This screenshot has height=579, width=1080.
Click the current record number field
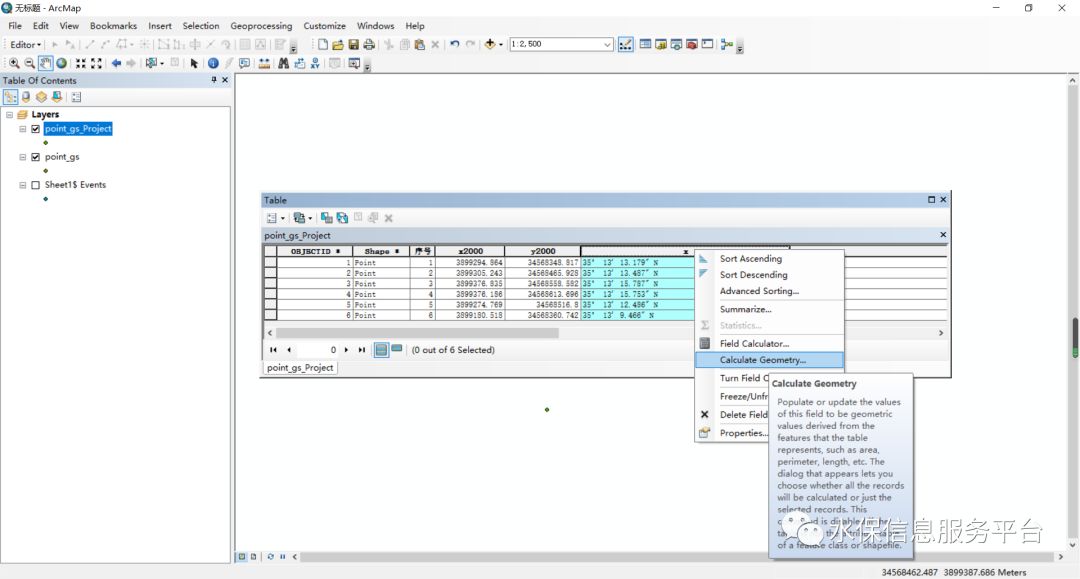[x=318, y=350]
